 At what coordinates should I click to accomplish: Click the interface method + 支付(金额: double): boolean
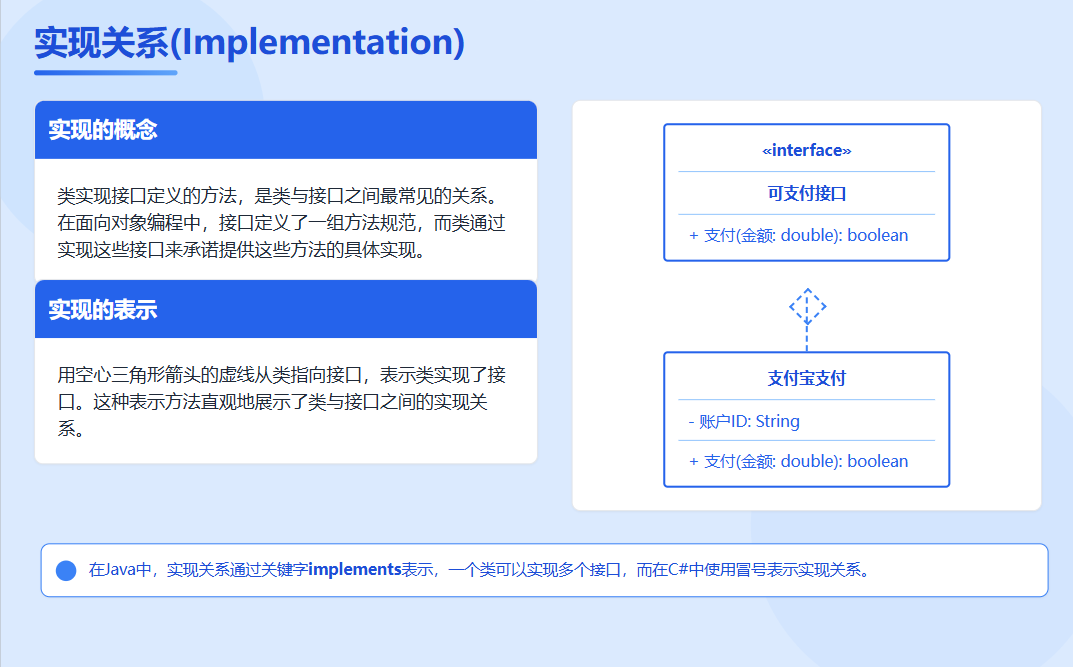799,235
